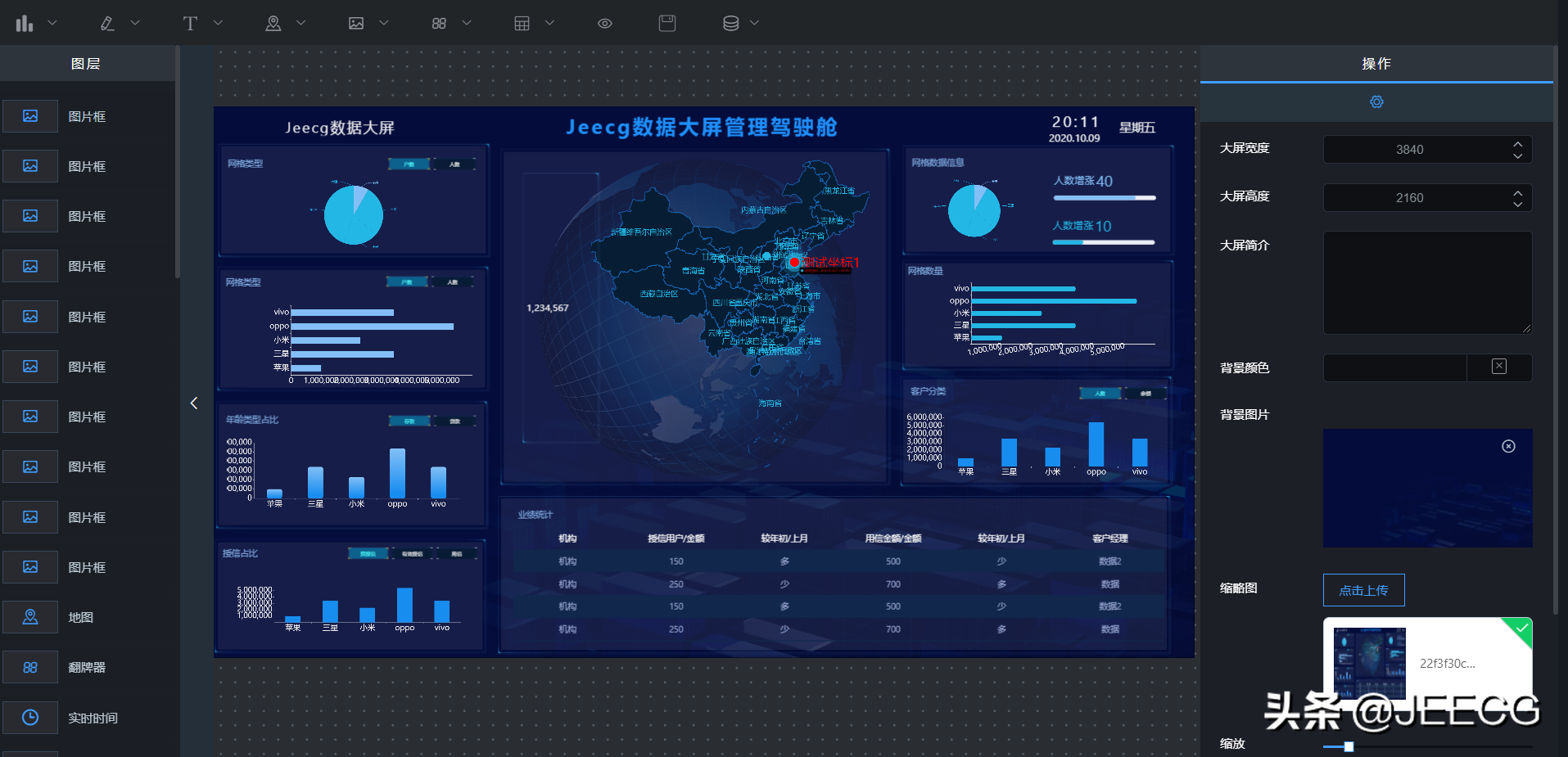Select the 余额 tab in 客户分类 chart

[1145, 394]
